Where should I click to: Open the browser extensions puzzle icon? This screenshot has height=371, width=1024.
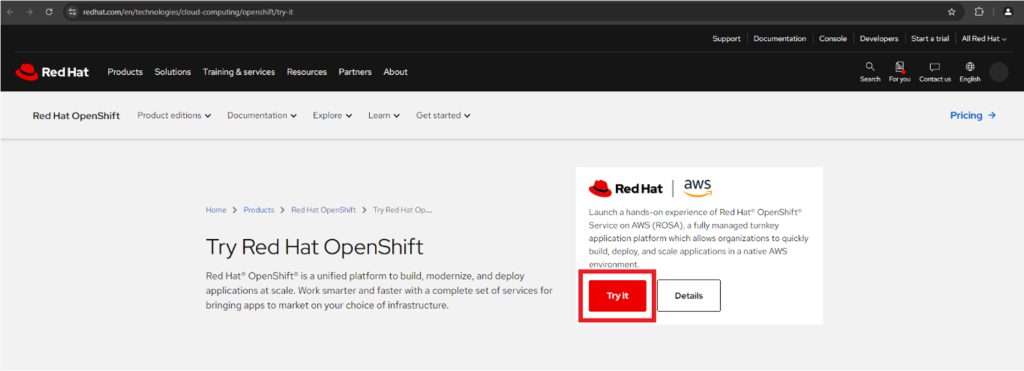979,12
